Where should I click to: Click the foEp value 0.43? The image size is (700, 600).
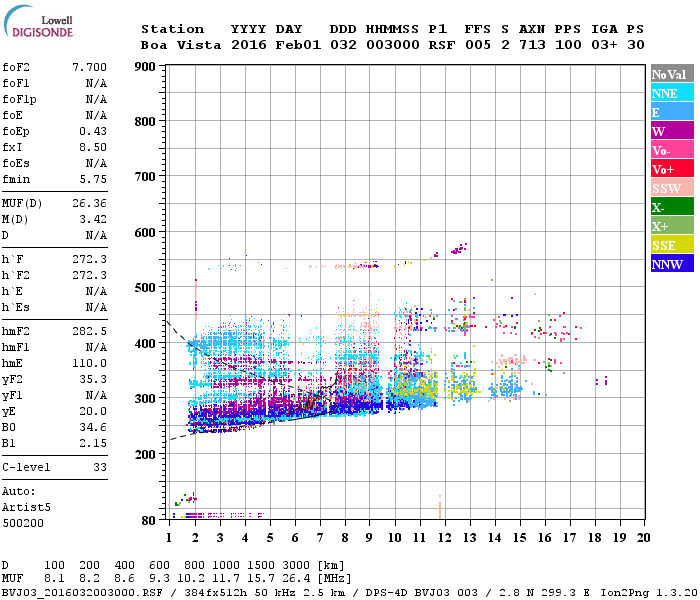[93, 131]
